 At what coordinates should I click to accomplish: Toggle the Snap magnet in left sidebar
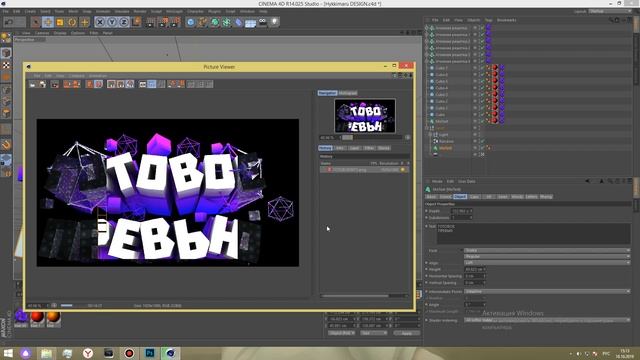(x=6, y=144)
